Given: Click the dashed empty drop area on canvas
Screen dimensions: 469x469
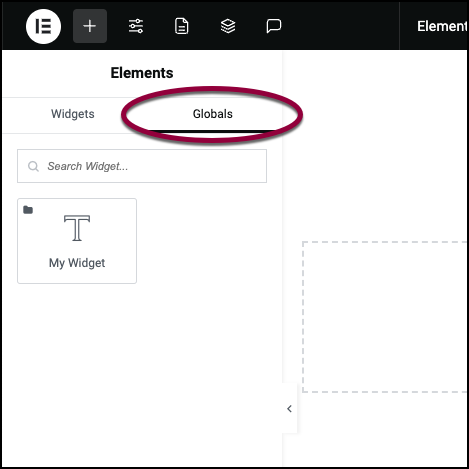Looking at the screenshot, I should coord(385,317).
